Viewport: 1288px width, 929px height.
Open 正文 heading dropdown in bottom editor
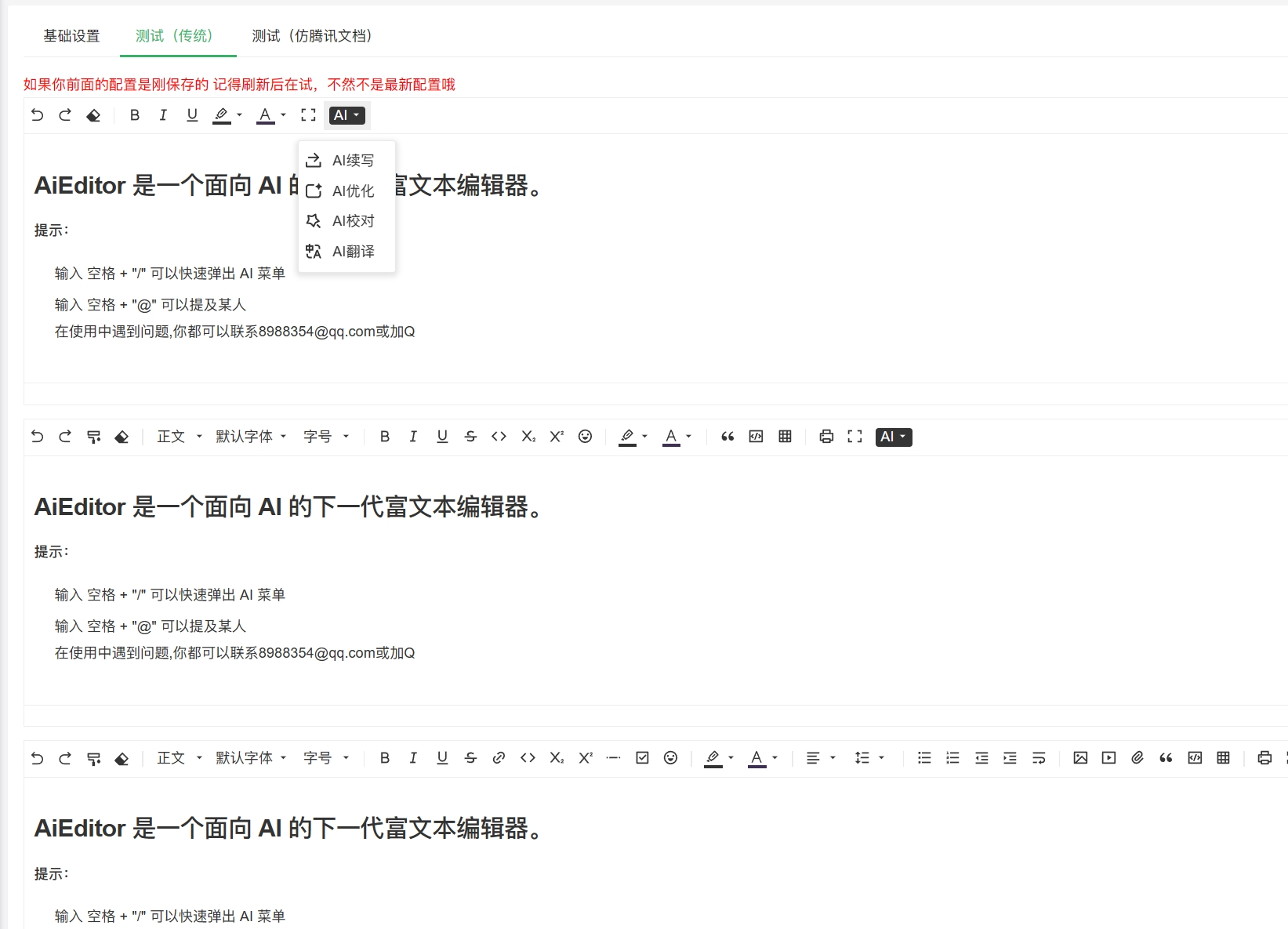click(x=180, y=758)
